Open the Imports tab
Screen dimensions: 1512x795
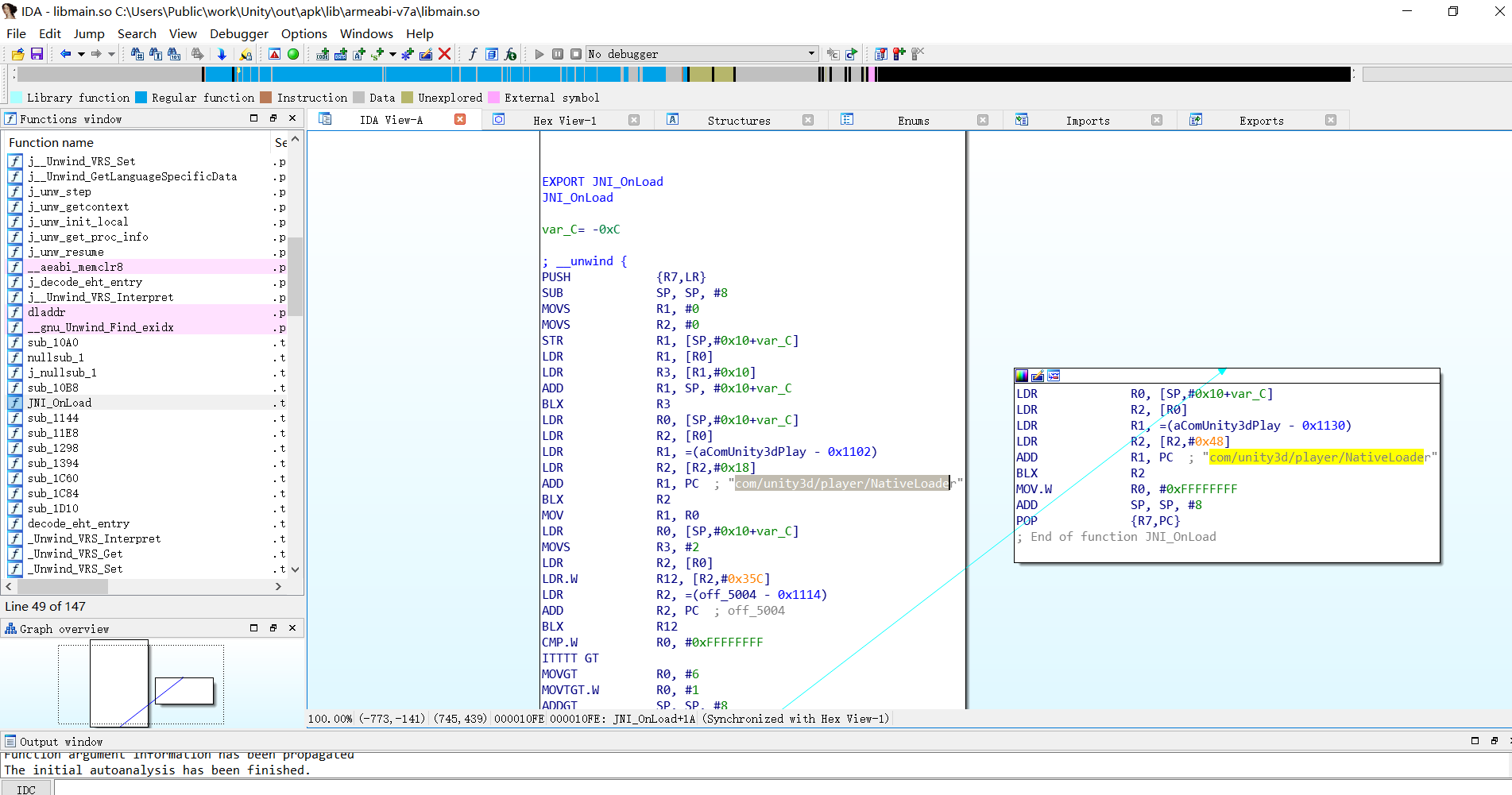click(x=1087, y=121)
